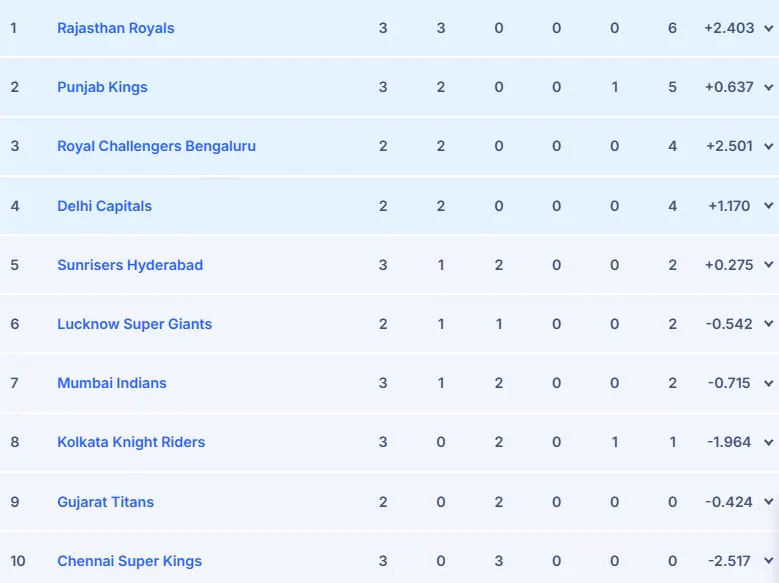Expand the Kolkata Knight Riders row chevron
The width and height of the screenshot is (779, 583).
(x=768, y=443)
